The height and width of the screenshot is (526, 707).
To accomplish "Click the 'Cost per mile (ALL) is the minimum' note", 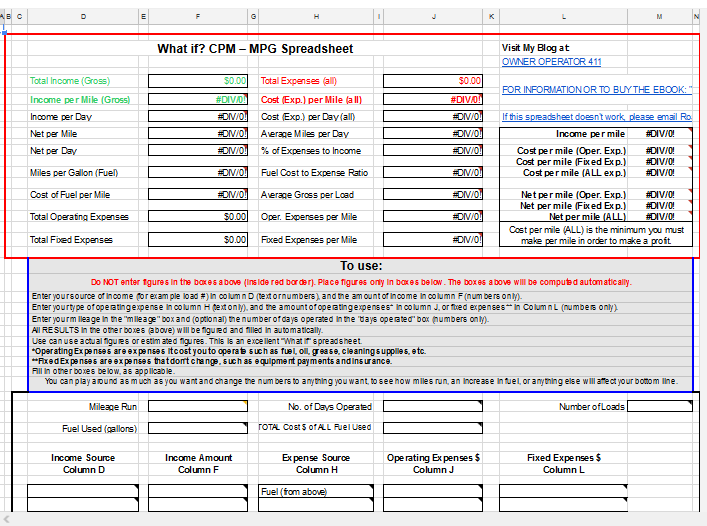I will [x=596, y=235].
